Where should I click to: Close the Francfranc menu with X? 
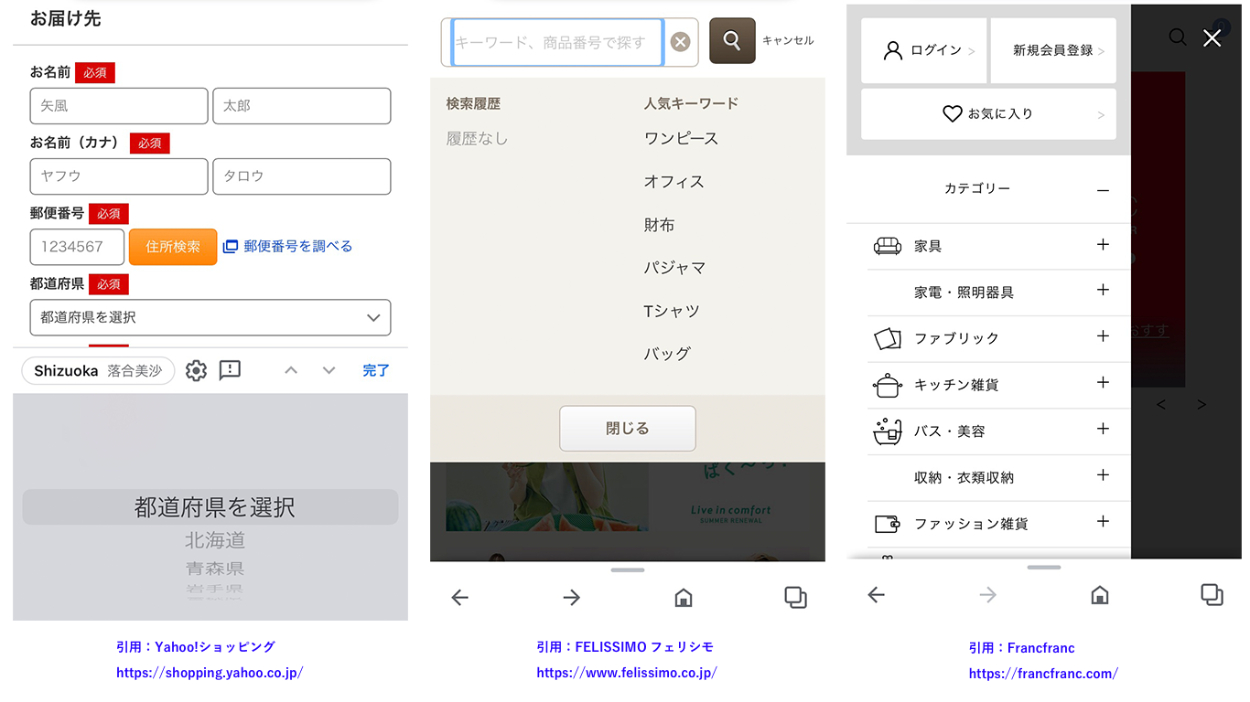[x=1212, y=38]
